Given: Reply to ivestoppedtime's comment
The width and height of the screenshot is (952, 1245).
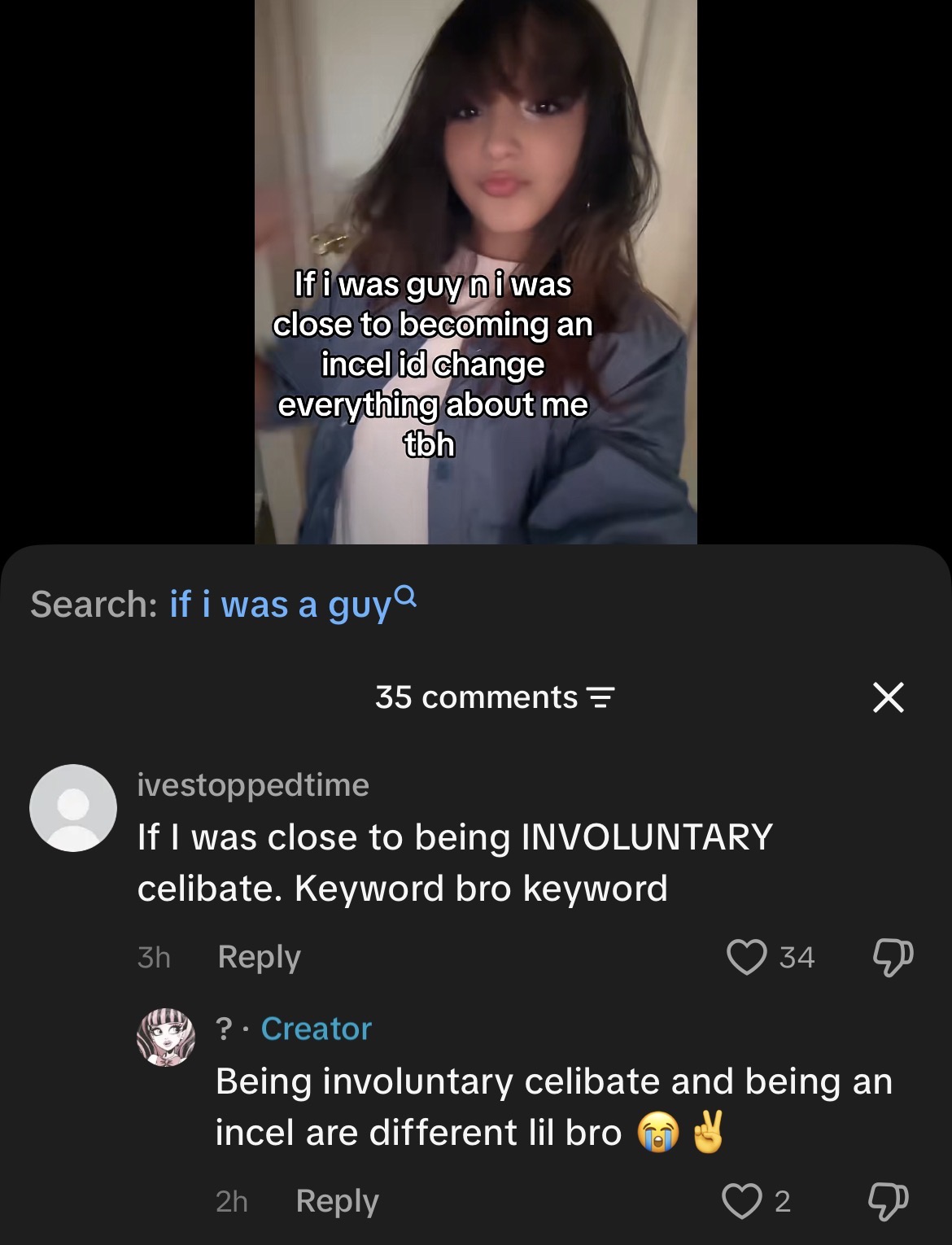Looking at the screenshot, I should click(260, 957).
